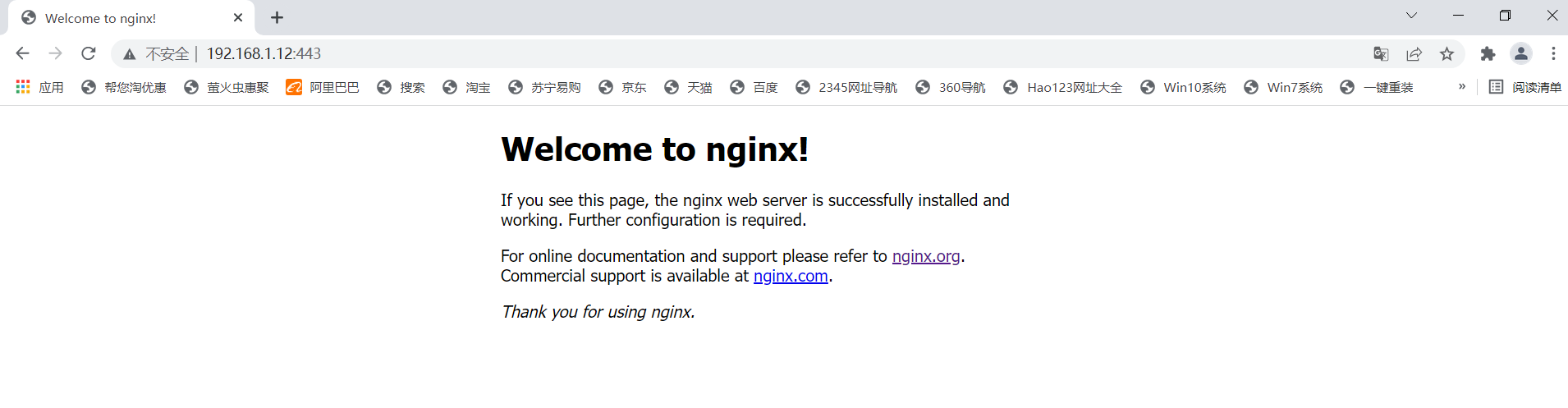Open the 苏宁易购 bookmark

pyautogui.click(x=544, y=87)
